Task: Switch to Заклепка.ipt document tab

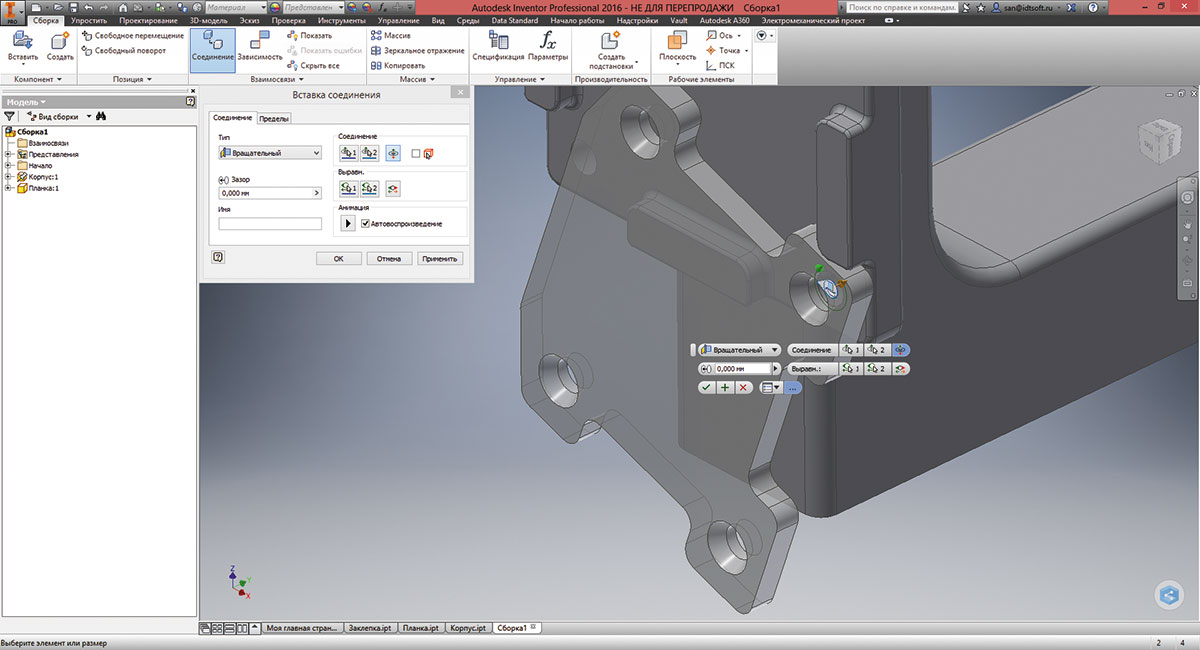Action: pos(370,628)
